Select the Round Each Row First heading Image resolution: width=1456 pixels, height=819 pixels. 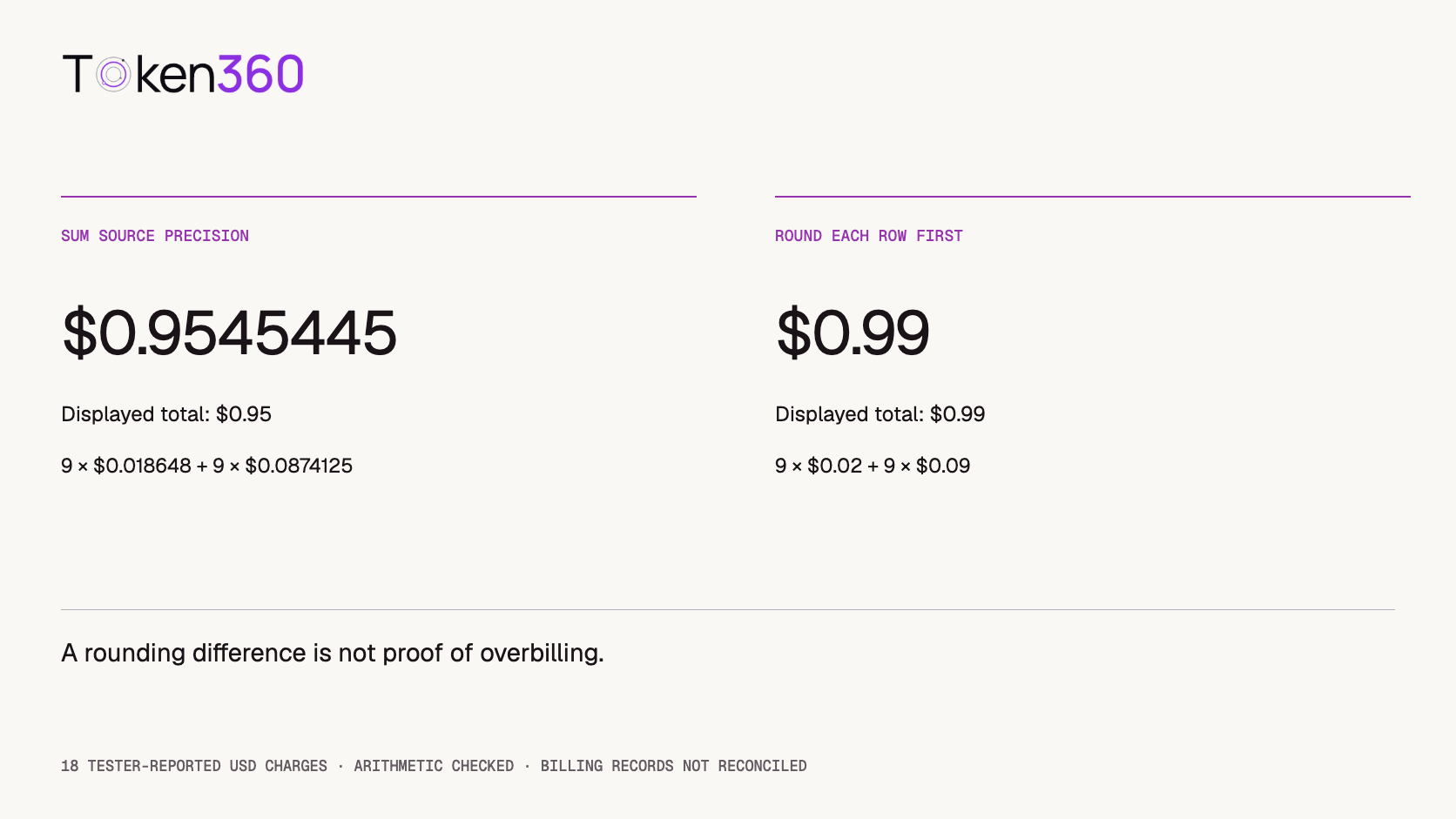coord(869,236)
